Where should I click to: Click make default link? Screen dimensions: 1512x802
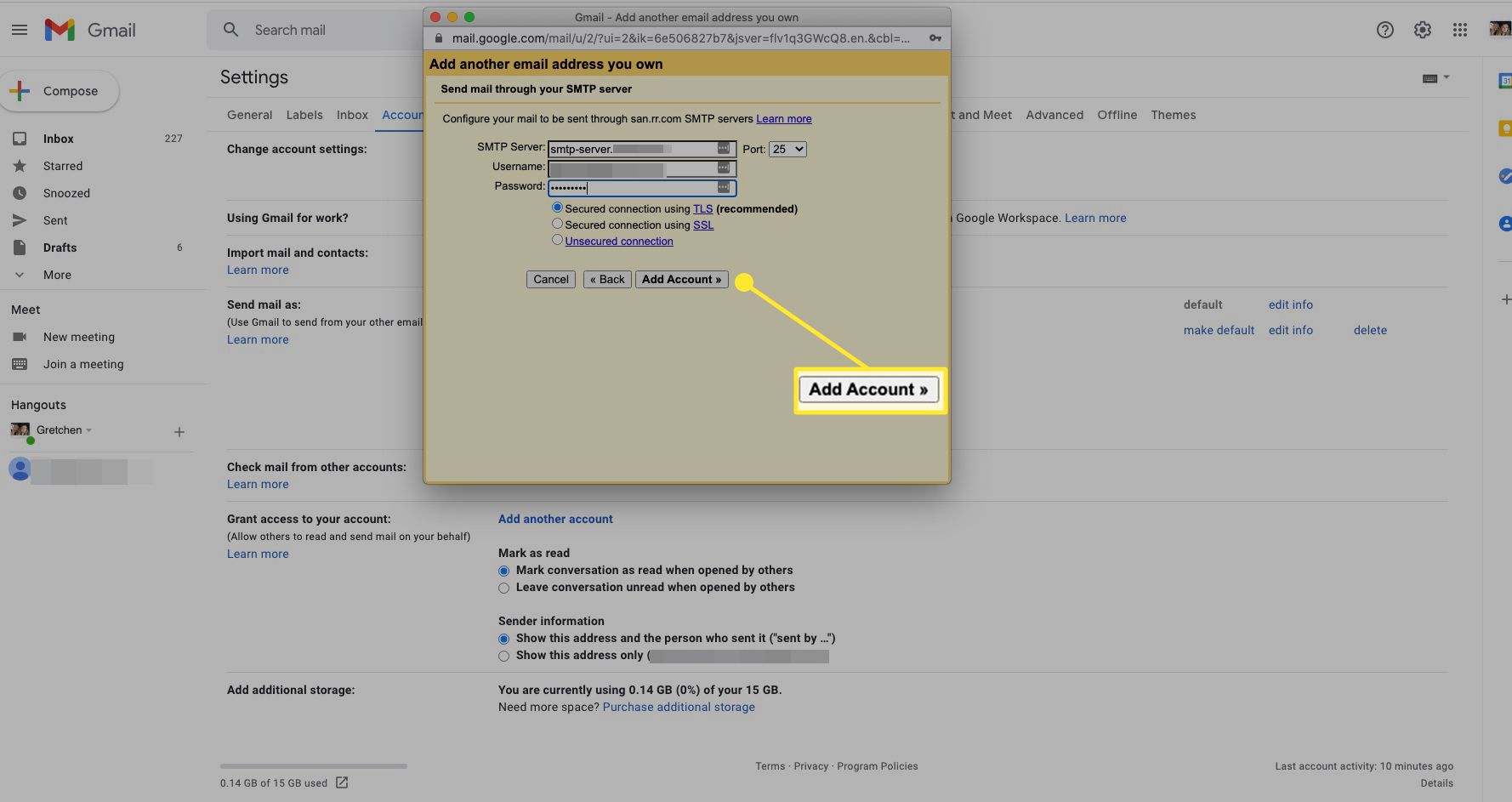pyautogui.click(x=1219, y=330)
